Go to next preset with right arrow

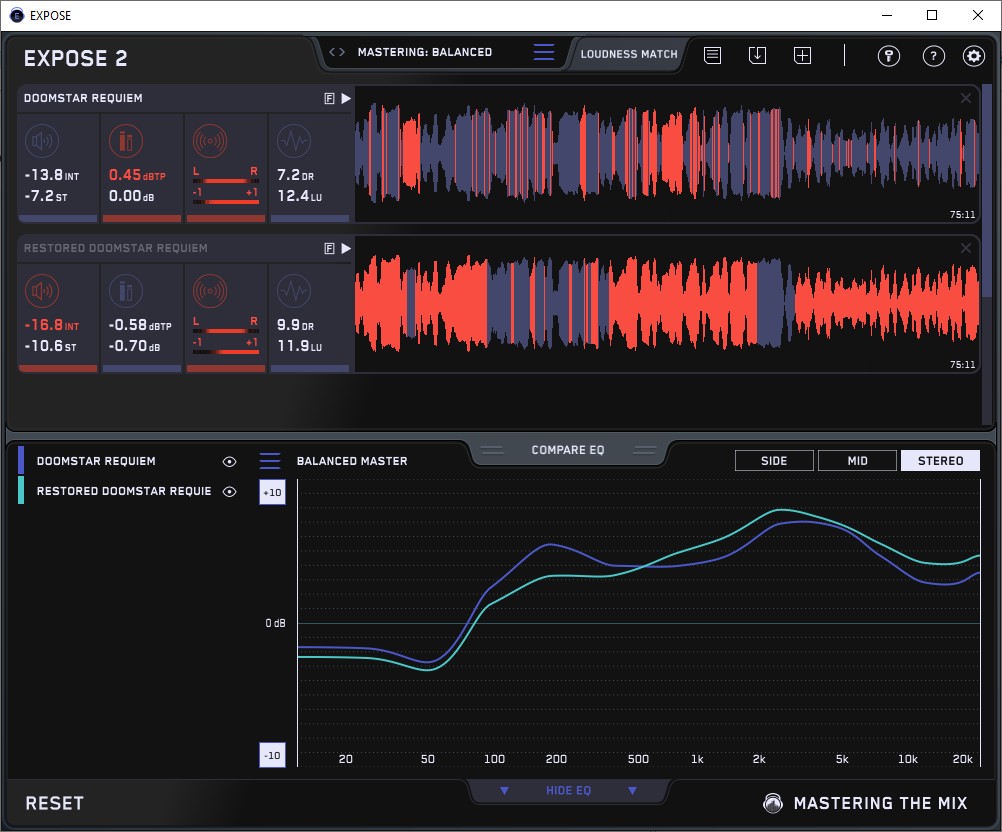point(342,52)
